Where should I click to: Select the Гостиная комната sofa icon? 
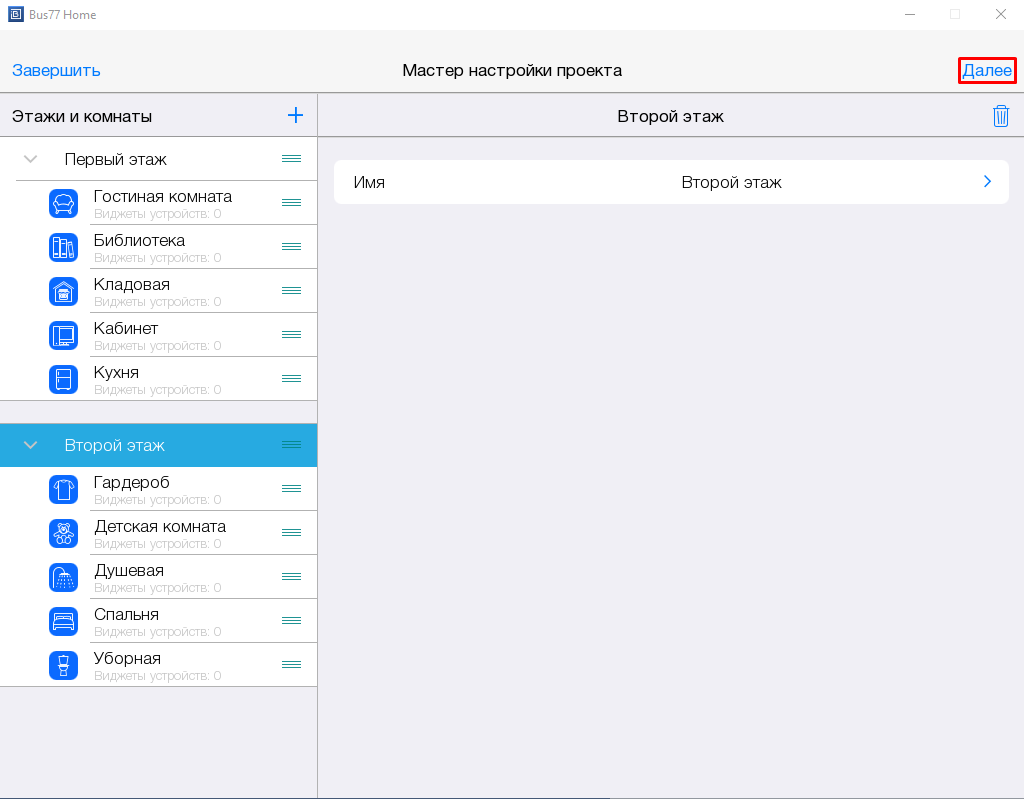pyautogui.click(x=63, y=203)
